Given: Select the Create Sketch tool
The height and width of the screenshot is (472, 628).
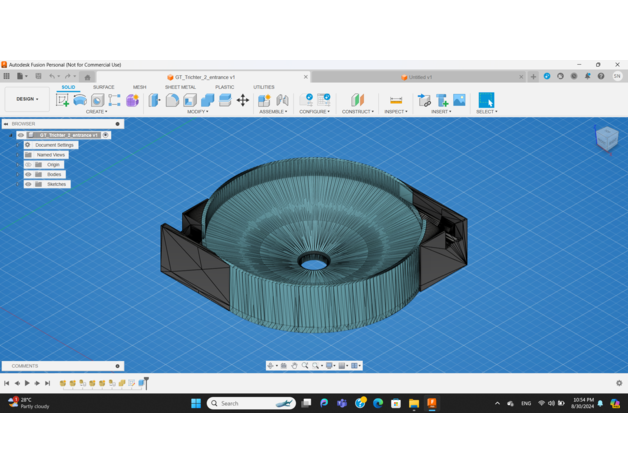Looking at the screenshot, I should (63, 100).
